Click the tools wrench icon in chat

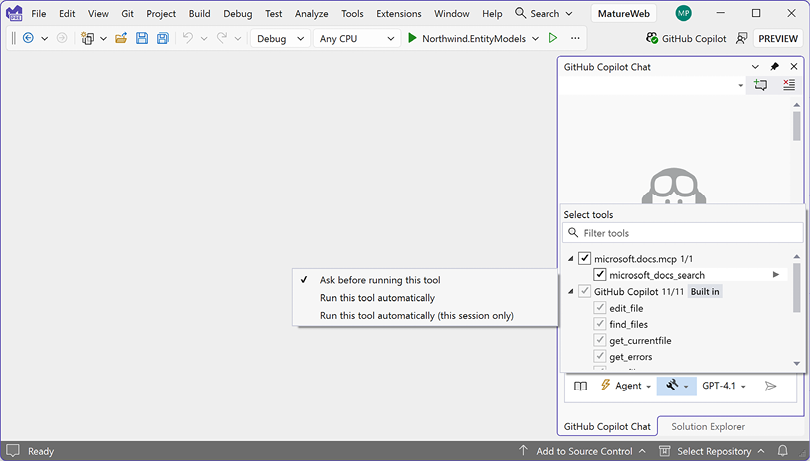(x=672, y=385)
